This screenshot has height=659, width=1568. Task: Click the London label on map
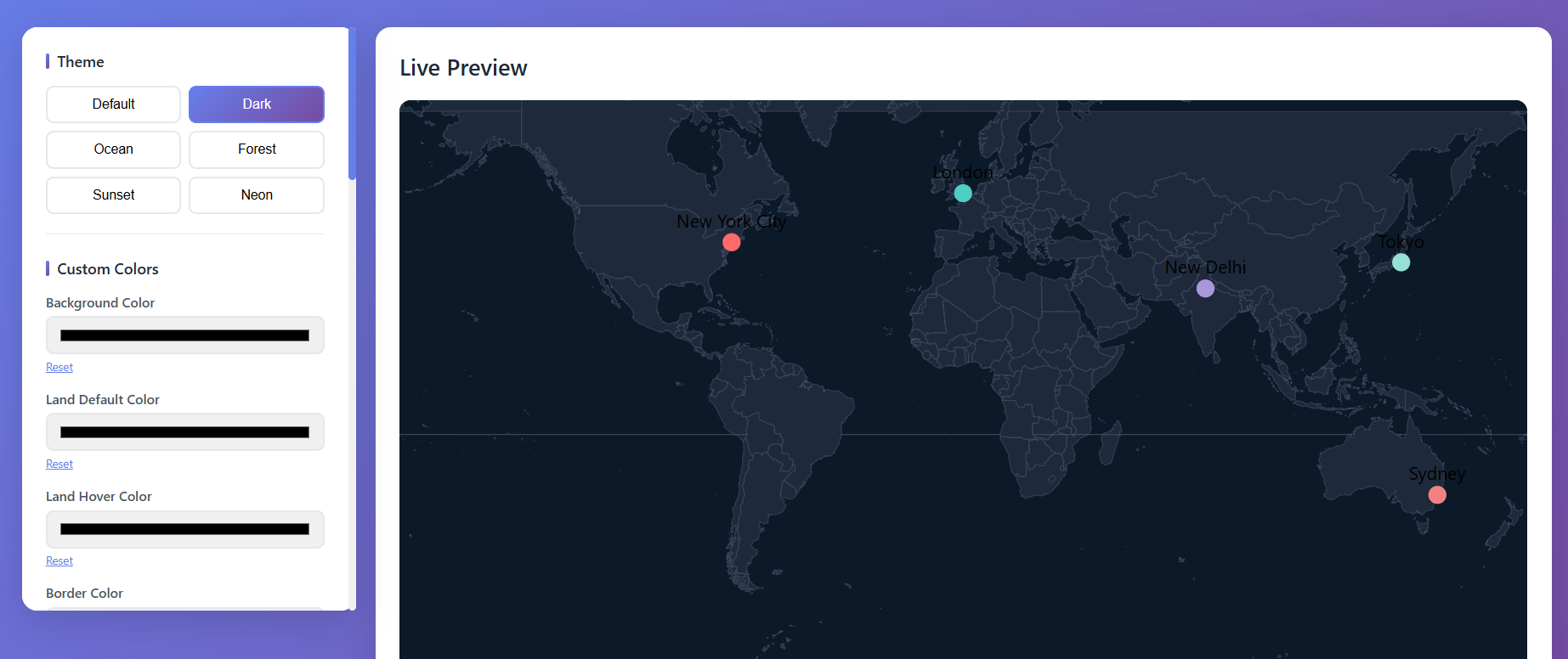click(963, 172)
